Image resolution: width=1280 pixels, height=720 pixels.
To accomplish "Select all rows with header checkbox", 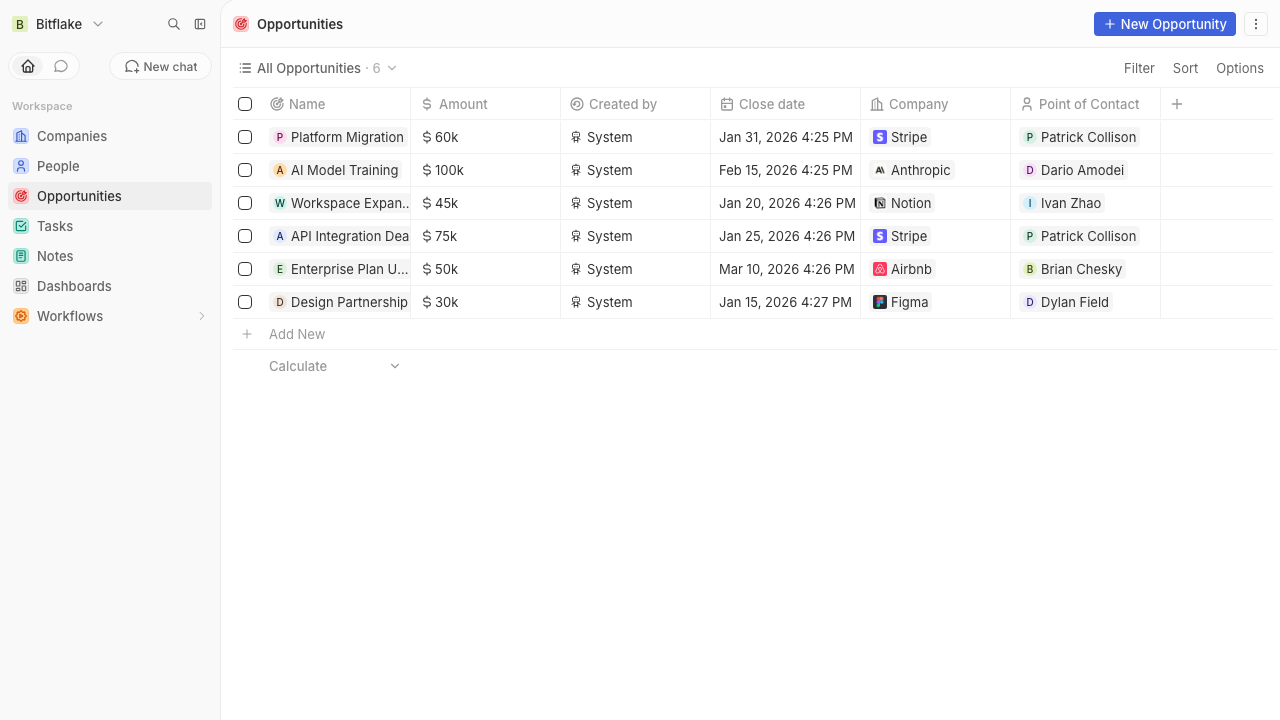I will tap(245, 104).
